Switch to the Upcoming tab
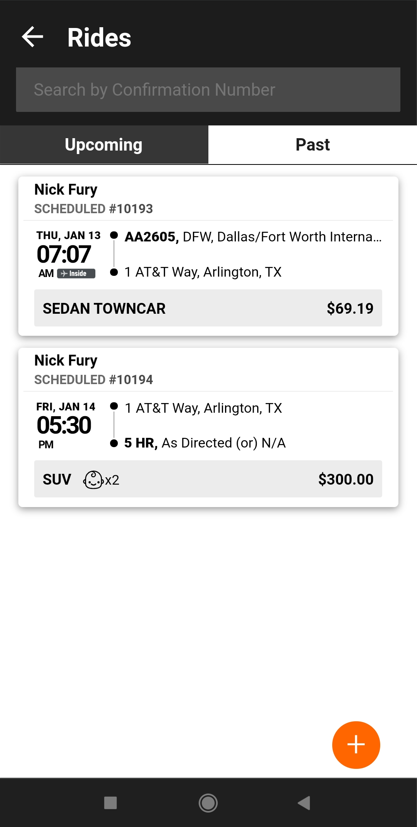Image resolution: width=417 pixels, height=827 pixels. point(104,145)
